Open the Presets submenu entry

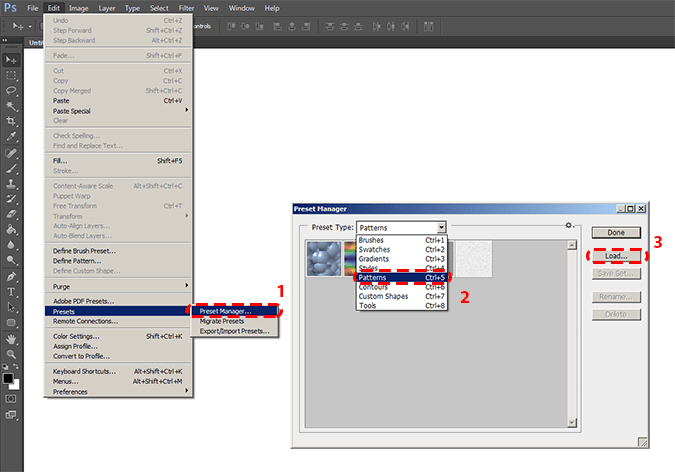point(118,311)
